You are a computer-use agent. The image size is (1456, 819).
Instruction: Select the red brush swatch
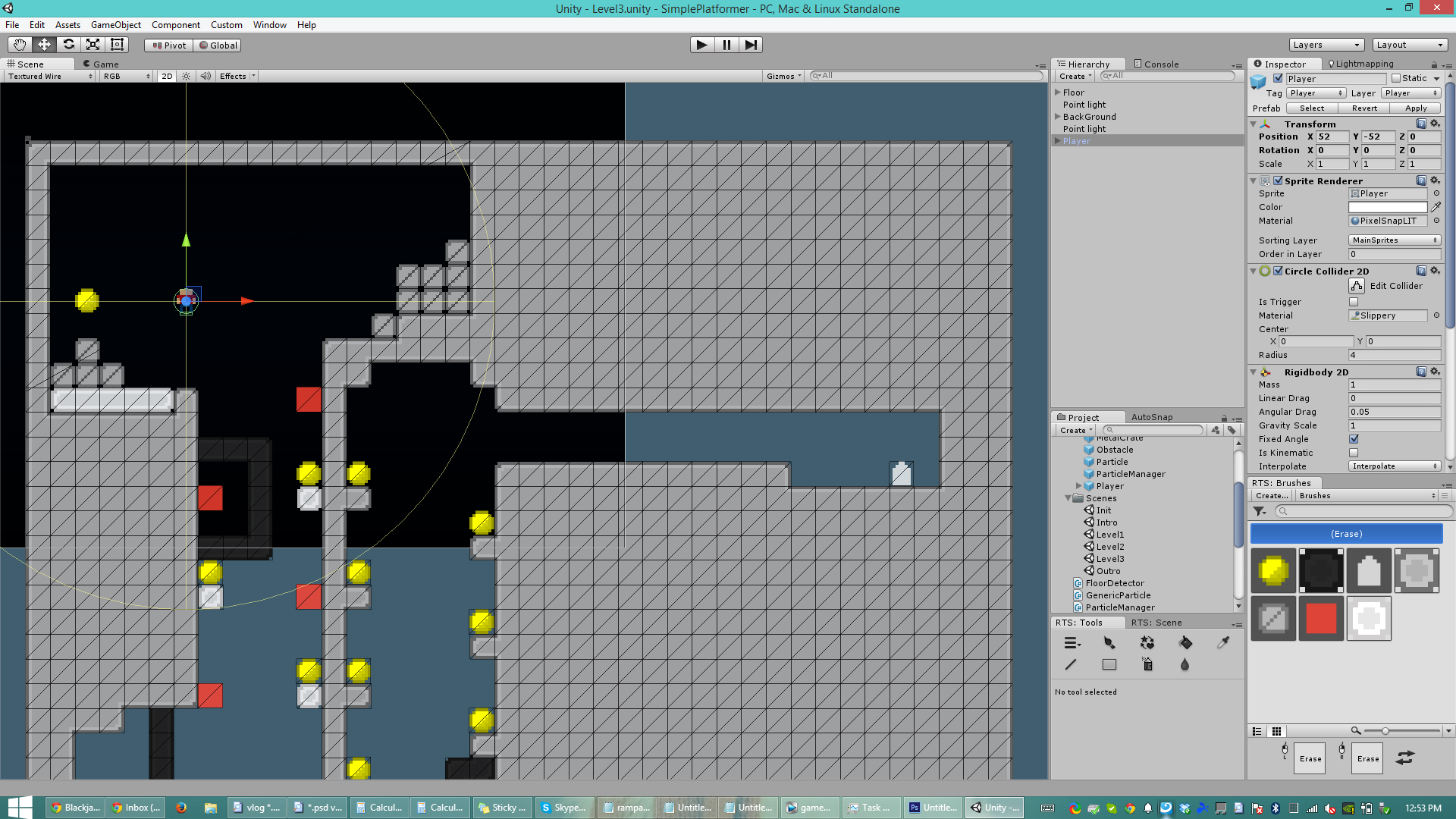point(1321,618)
